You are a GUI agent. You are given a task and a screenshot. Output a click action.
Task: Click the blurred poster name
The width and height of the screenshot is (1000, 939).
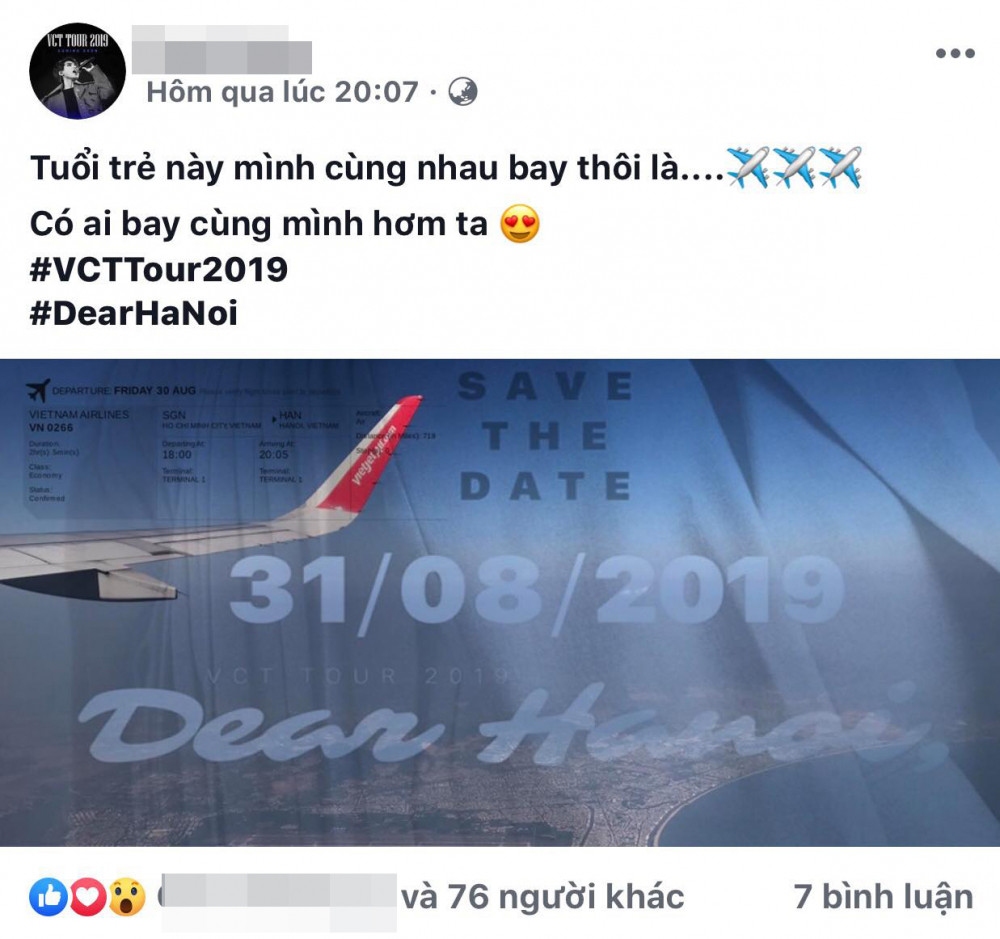pyautogui.click(x=222, y=50)
